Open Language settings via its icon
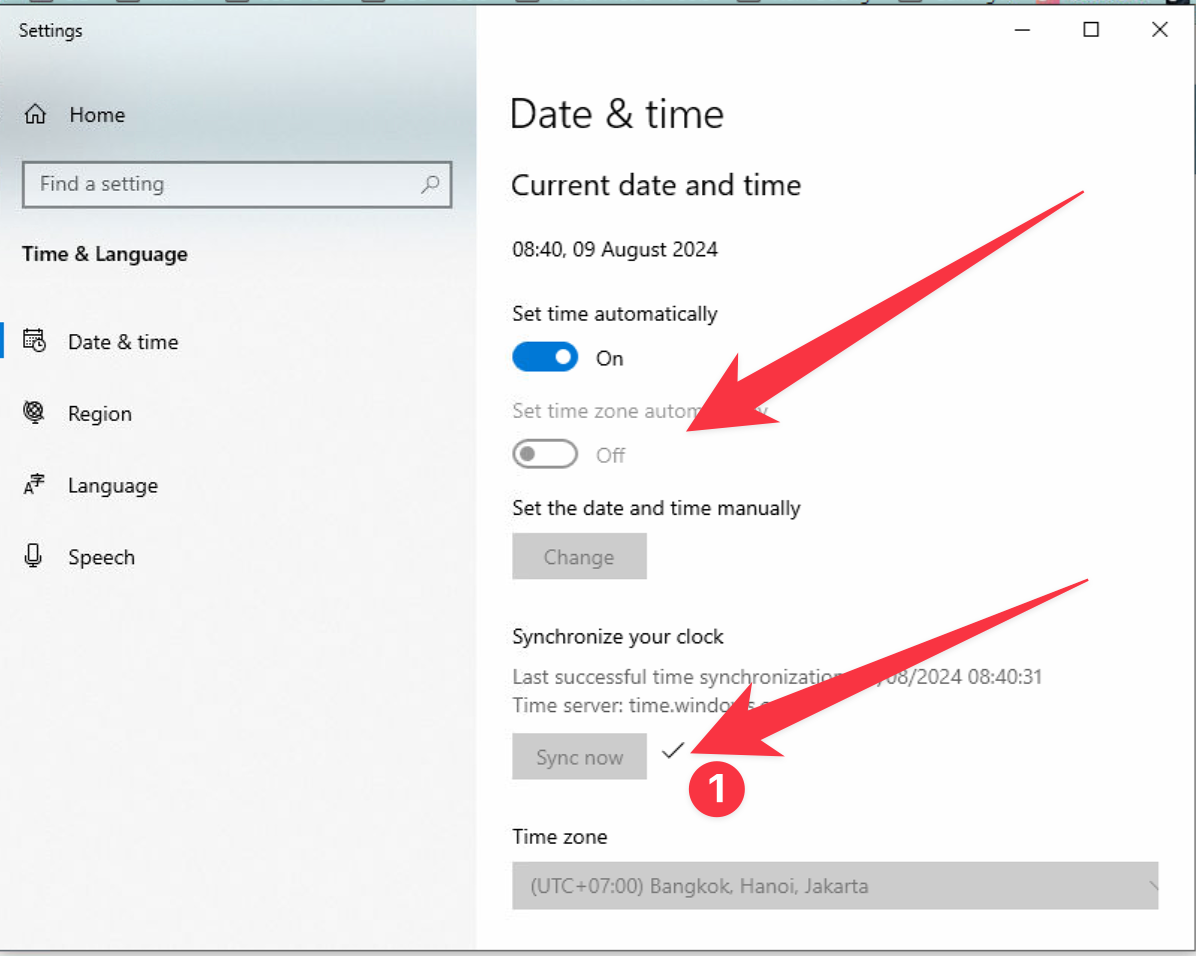 (x=34, y=485)
